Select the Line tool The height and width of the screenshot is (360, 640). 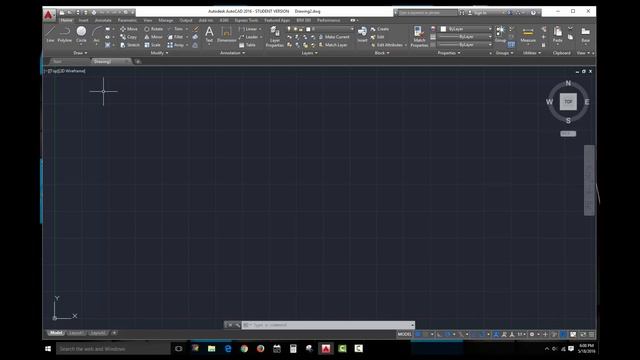click(50, 34)
